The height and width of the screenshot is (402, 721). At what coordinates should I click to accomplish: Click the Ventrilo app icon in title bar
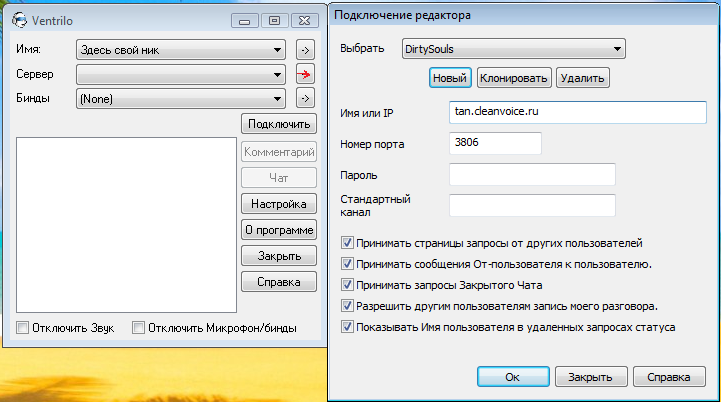point(20,20)
